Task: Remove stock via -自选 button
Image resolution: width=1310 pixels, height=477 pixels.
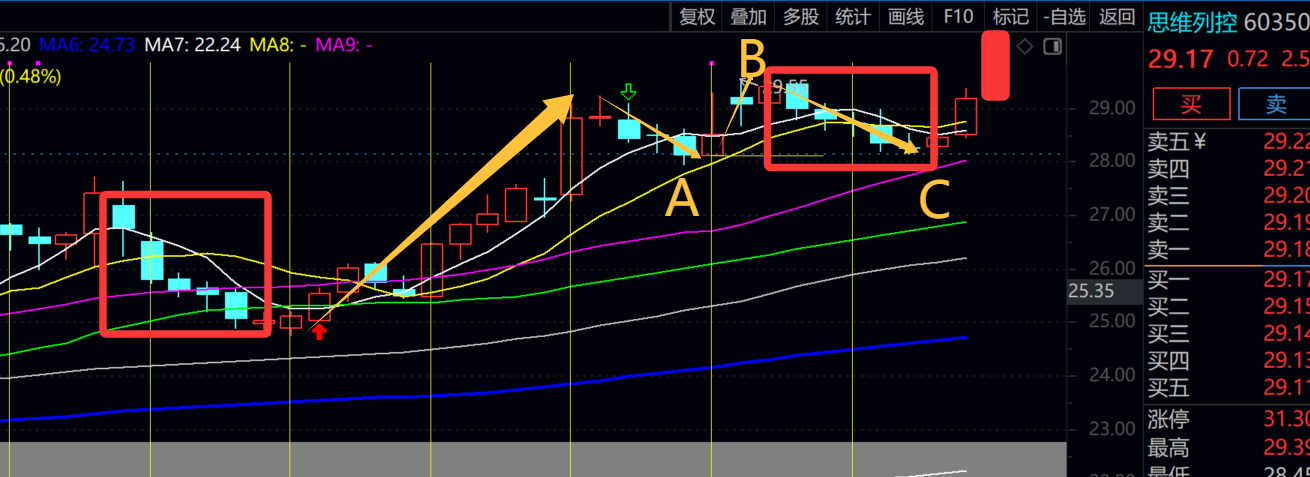Action: pyautogui.click(x=1063, y=16)
